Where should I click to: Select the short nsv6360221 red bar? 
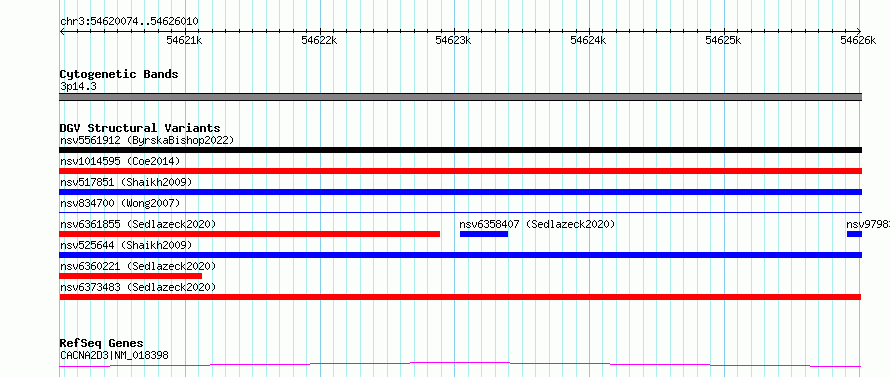pos(131,276)
